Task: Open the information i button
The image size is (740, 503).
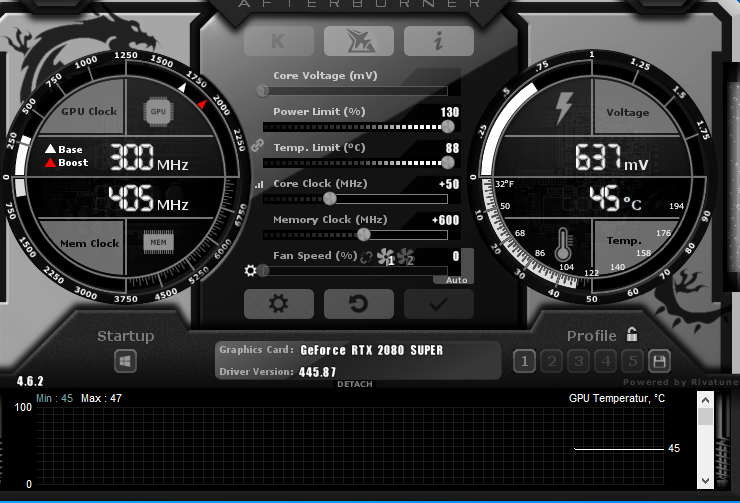Action: (439, 41)
